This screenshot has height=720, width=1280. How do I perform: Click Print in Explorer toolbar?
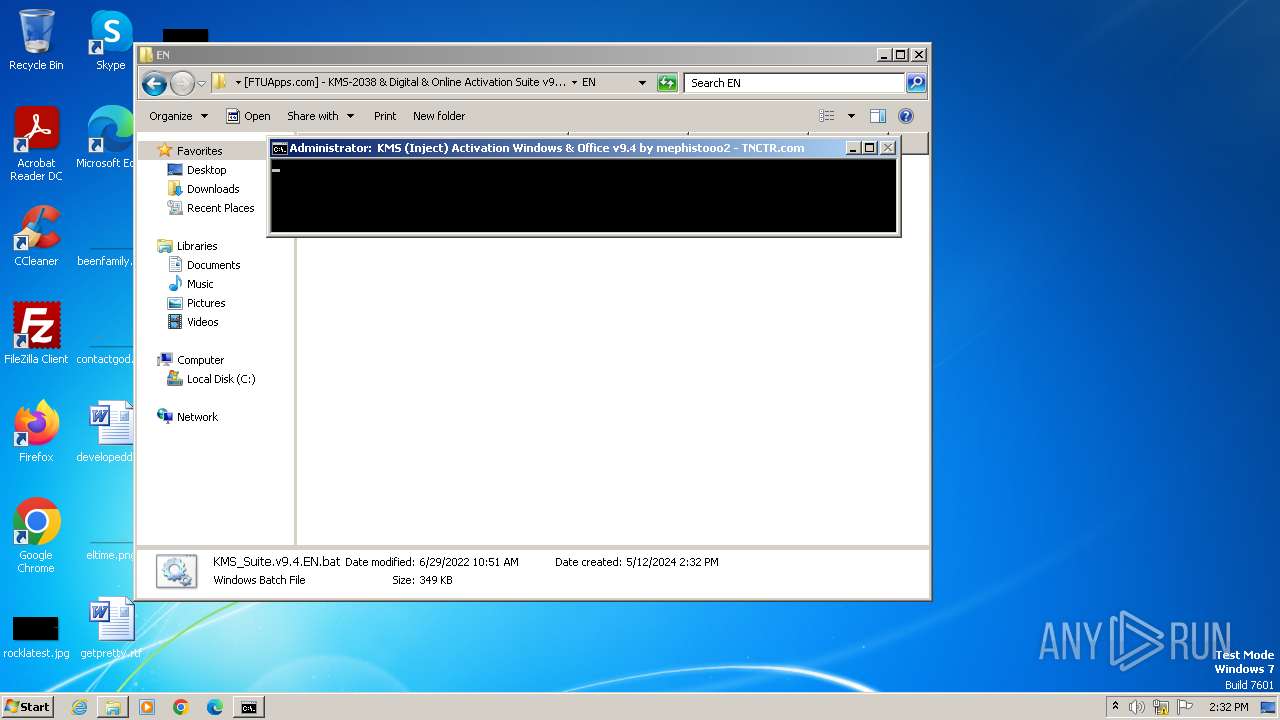[x=385, y=116]
